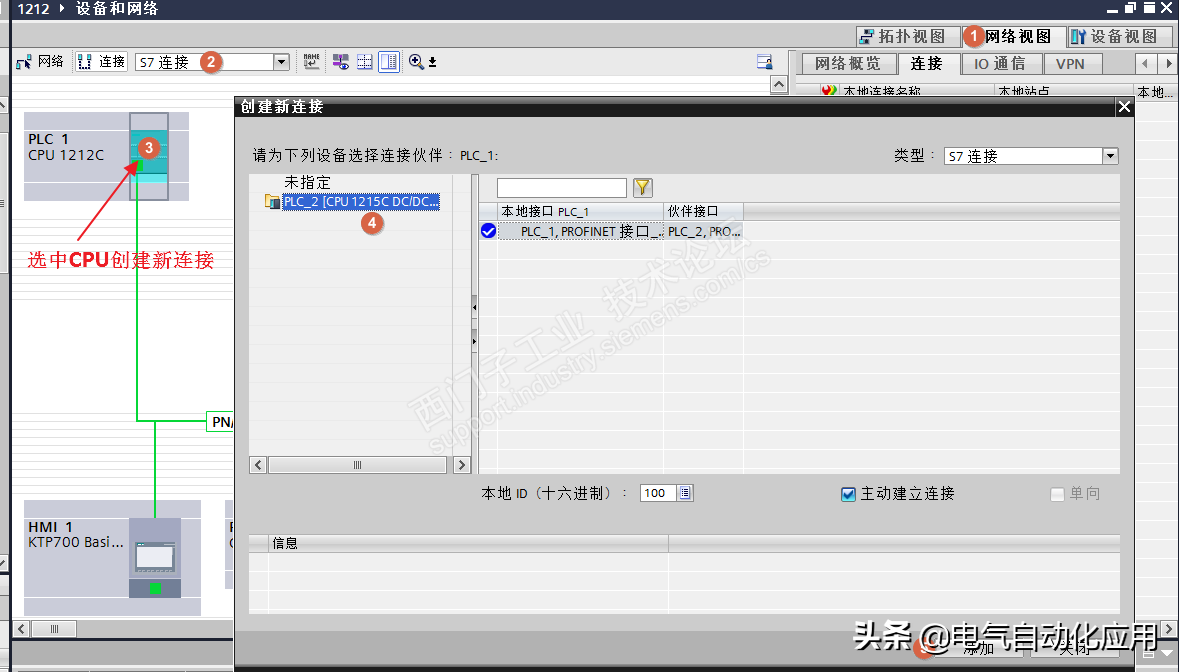Image resolution: width=1179 pixels, height=672 pixels.
Task: Click the relabel NAME icon in toolbar
Action: pos(312,62)
